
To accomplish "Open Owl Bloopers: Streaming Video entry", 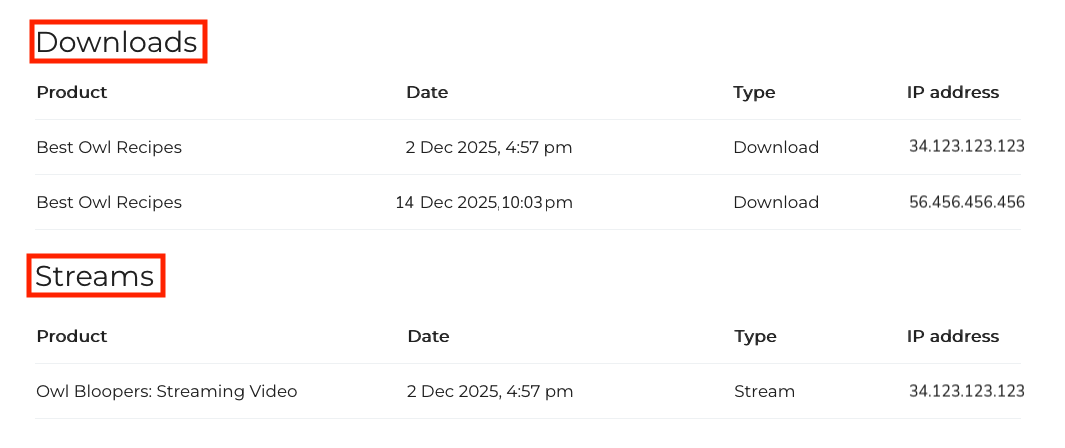I will click(167, 392).
